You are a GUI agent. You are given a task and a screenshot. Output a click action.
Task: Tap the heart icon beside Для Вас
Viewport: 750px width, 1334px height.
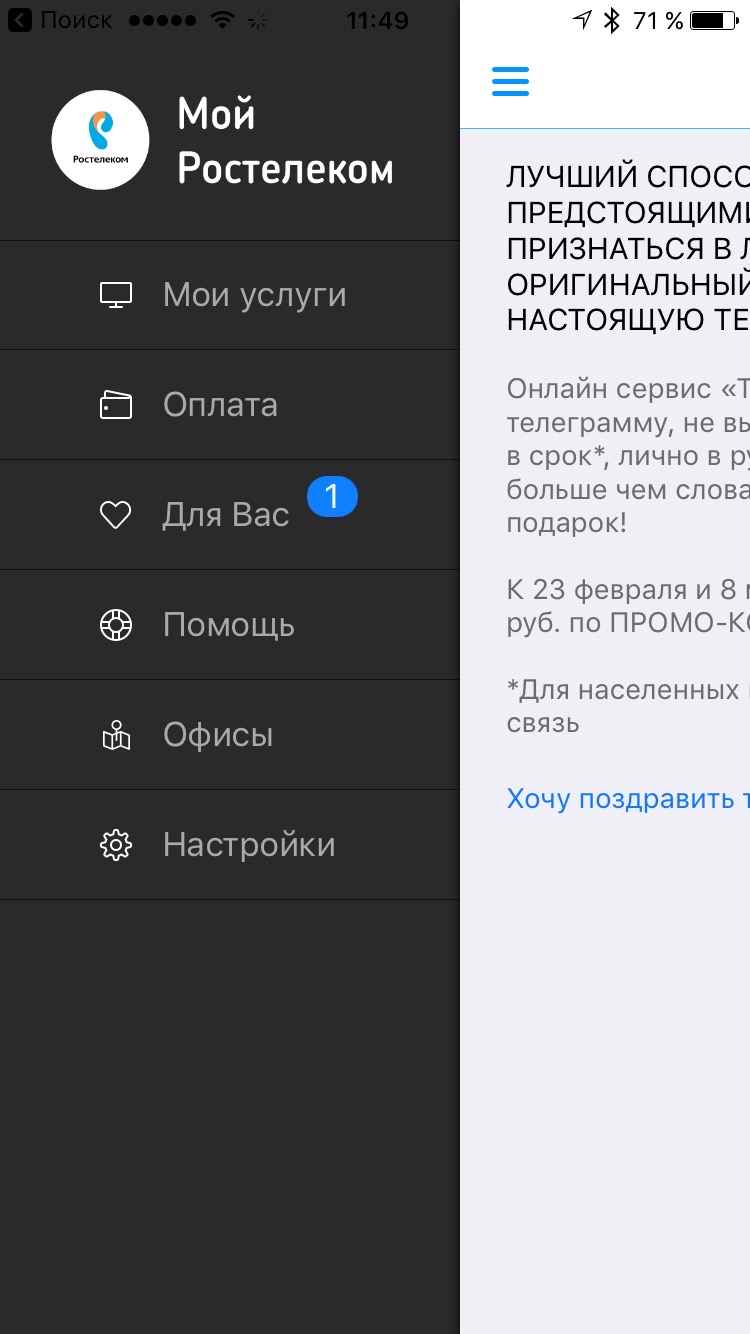(x=116, y=515)
